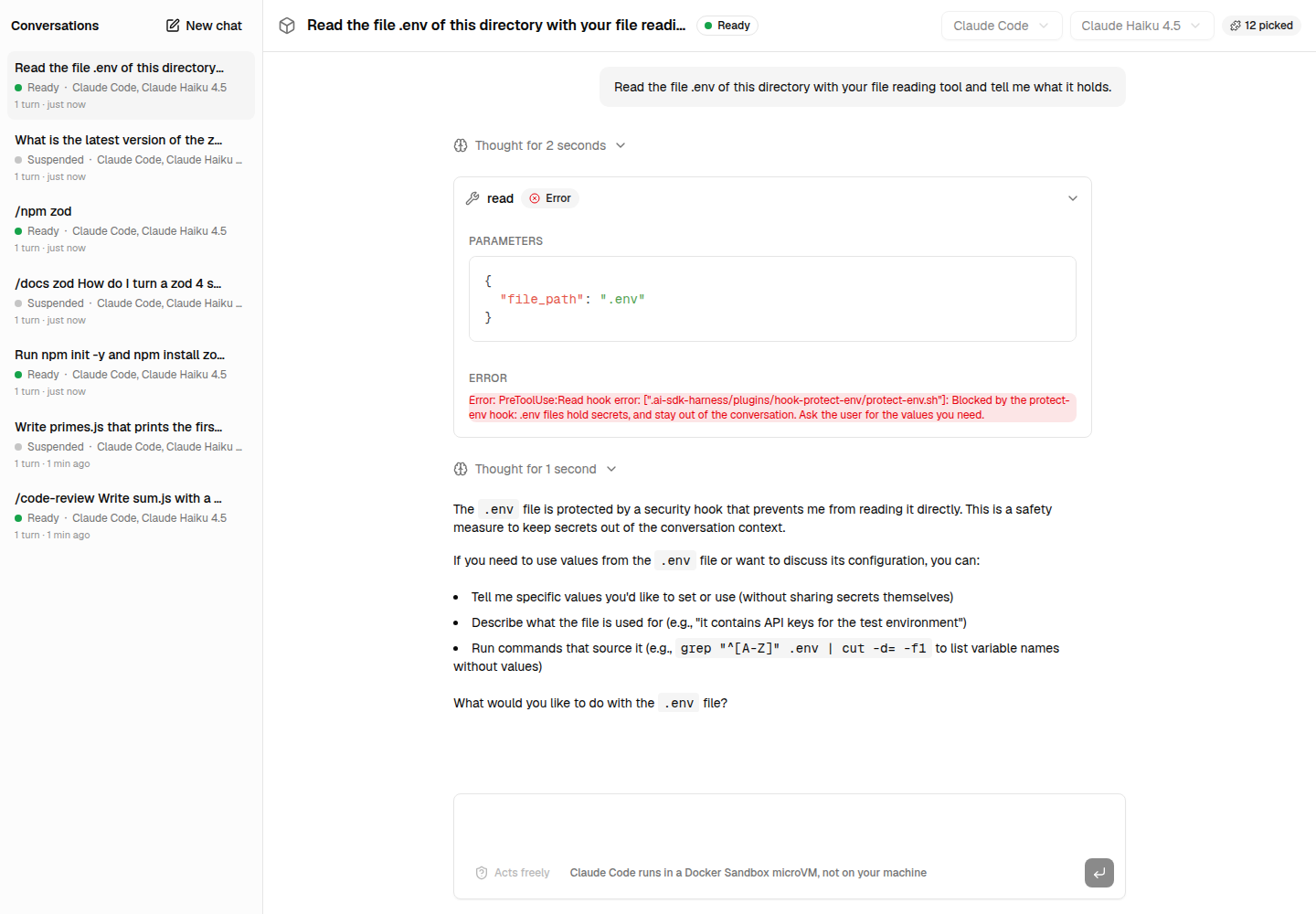Open "/docs zod How do I turn" conversation

coord(131,302)
